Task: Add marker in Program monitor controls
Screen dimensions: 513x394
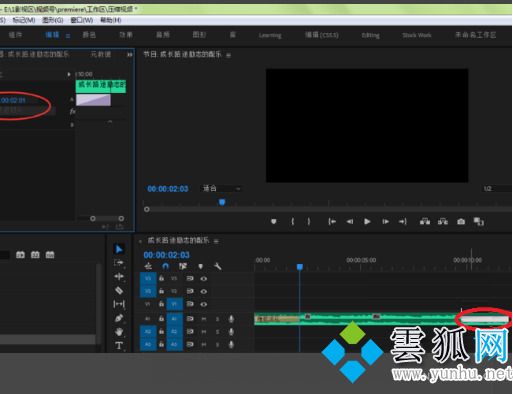Action: coord(274,221)
